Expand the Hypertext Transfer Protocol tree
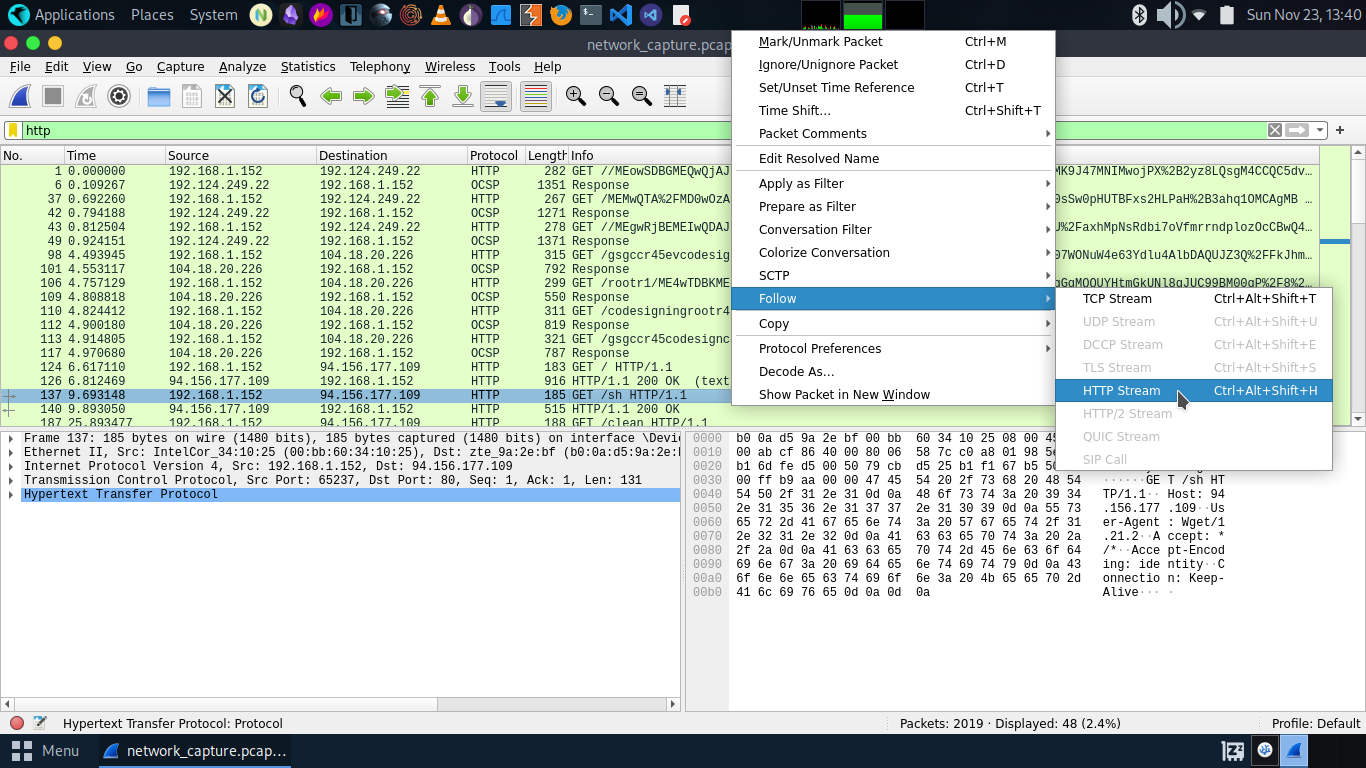 coord(10,495)
